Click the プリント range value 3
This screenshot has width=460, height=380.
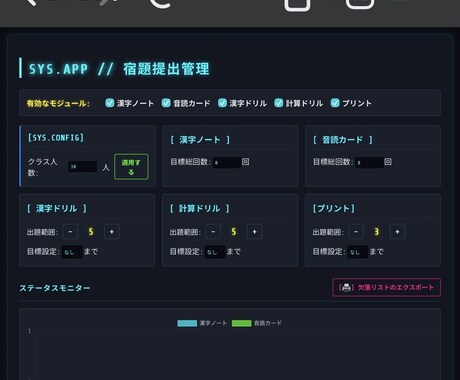[377, 232]
